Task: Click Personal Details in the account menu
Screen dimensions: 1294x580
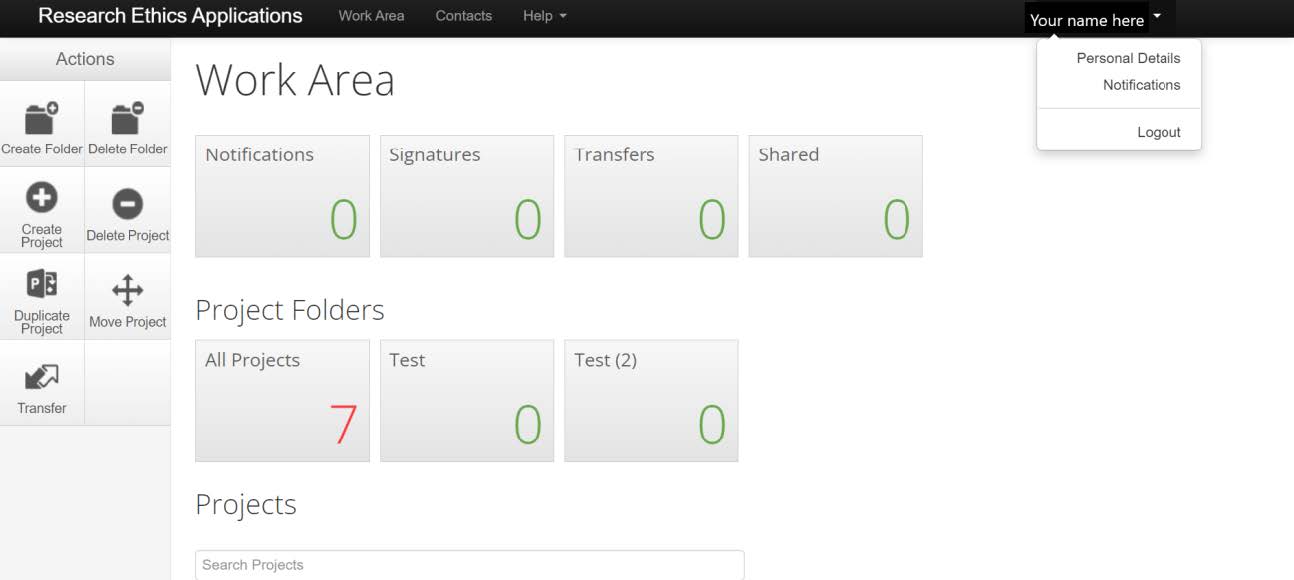Action: pyautogui.click(x=1127, y=58)
